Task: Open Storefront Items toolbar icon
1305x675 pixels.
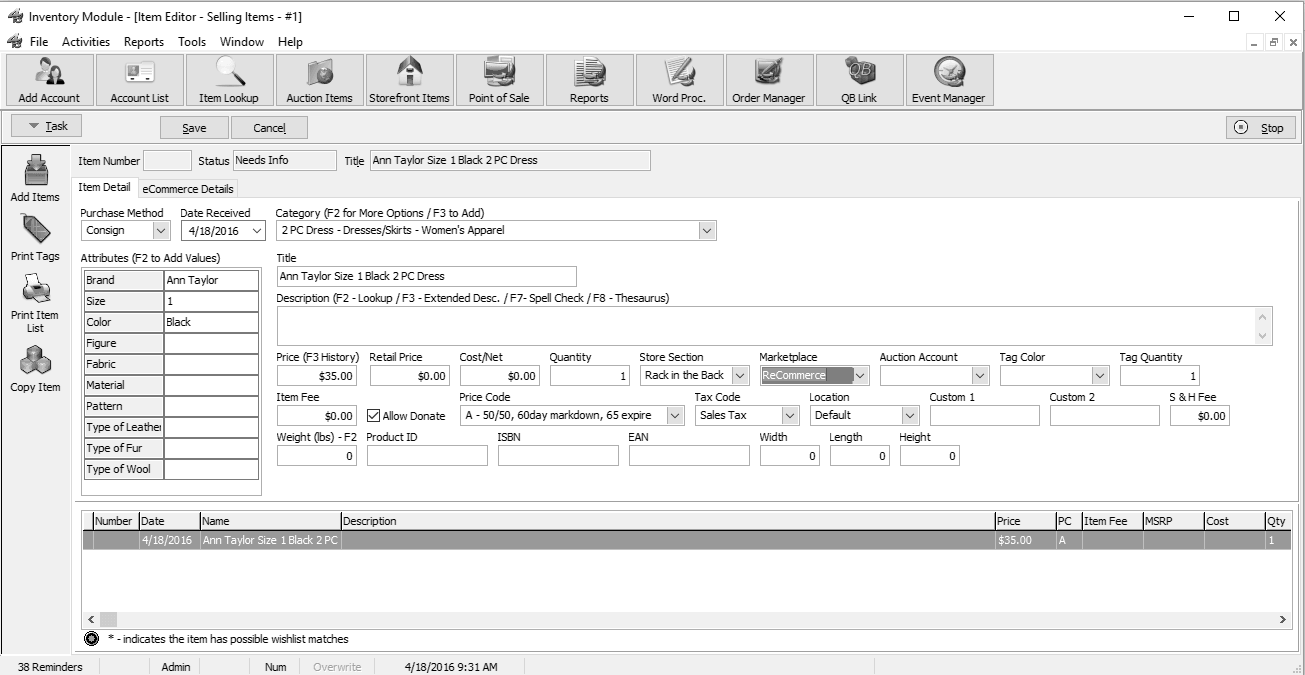Action: [x=409, y=80]
